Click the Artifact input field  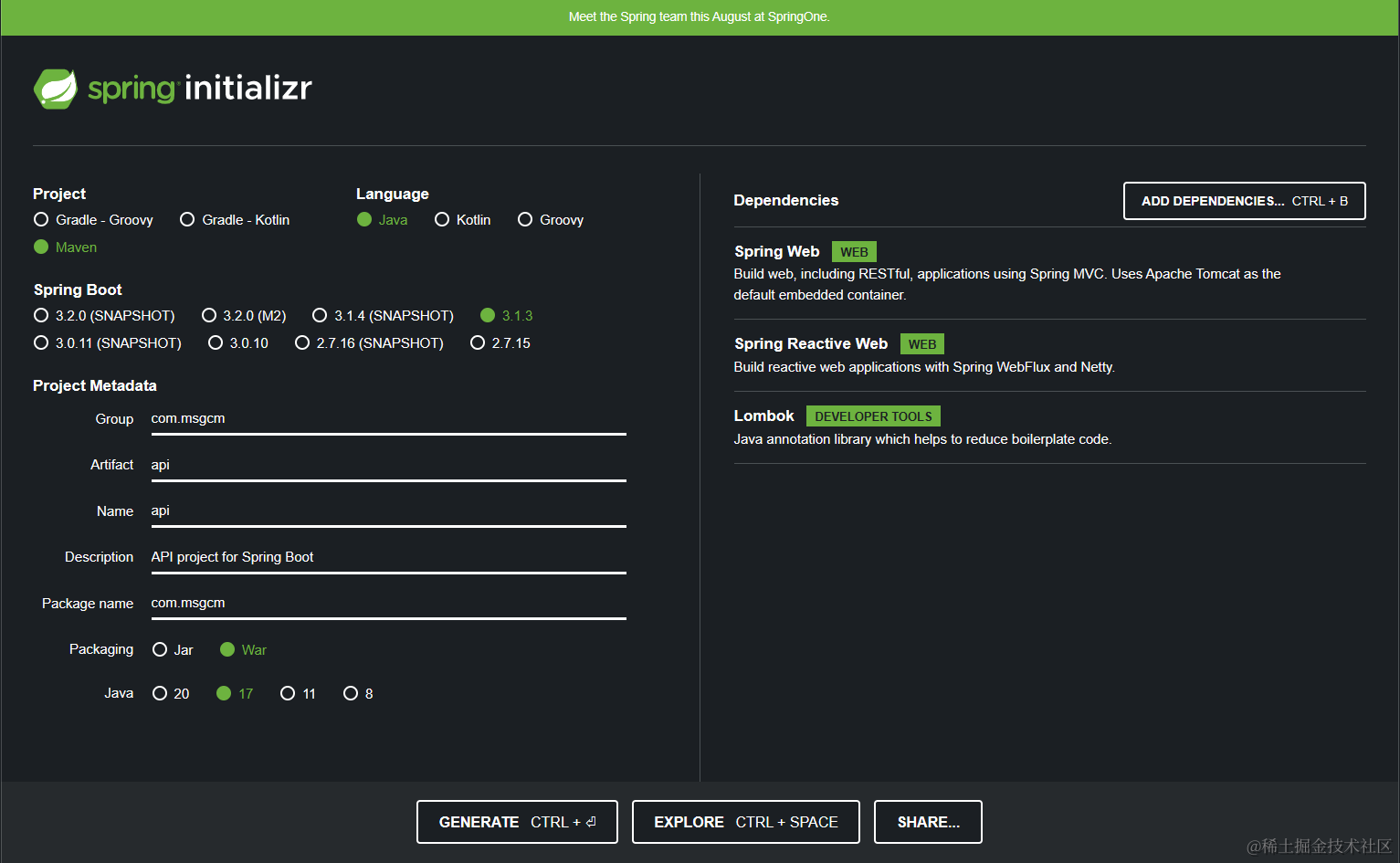pos(388,466)
